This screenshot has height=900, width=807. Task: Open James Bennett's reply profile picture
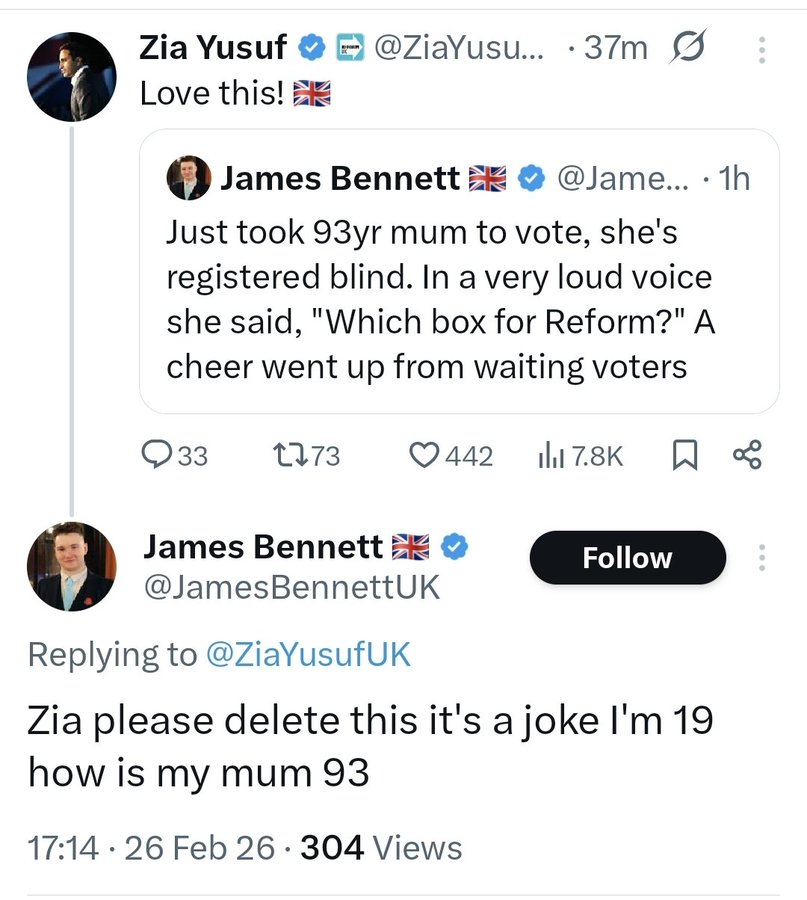pyautogui.click(x=71, y=566)
